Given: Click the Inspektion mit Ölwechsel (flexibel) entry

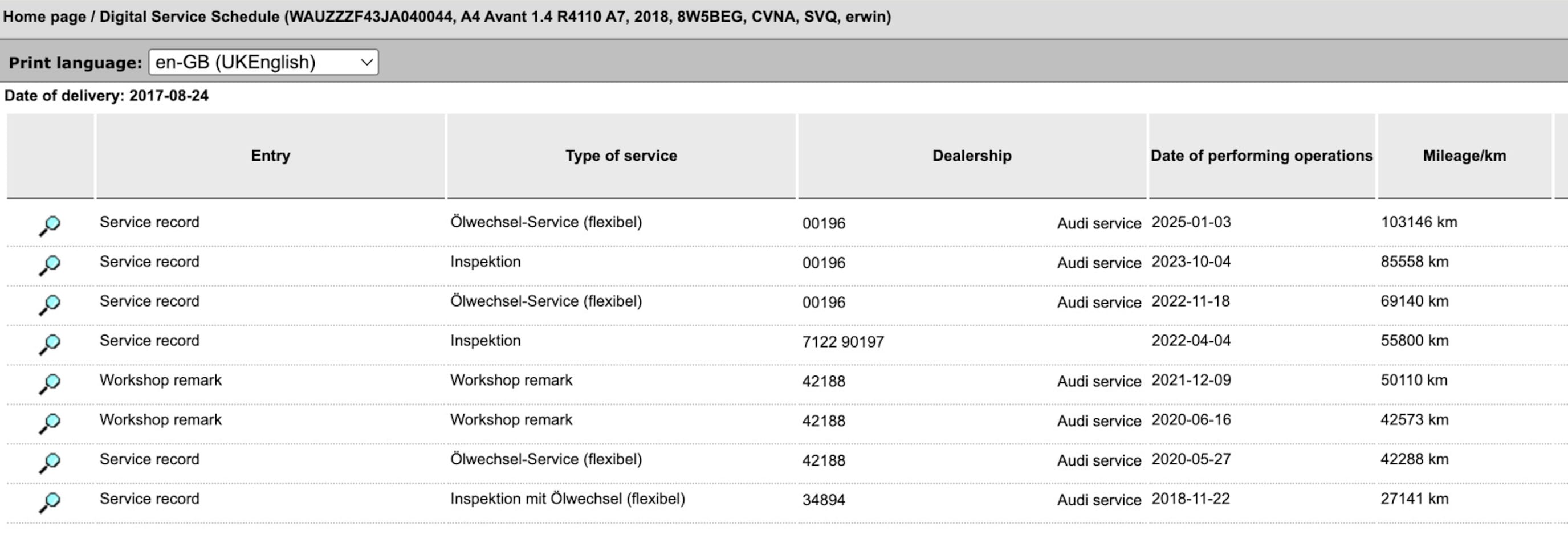Looking at the screenshot, I should (x=567, y=499).
